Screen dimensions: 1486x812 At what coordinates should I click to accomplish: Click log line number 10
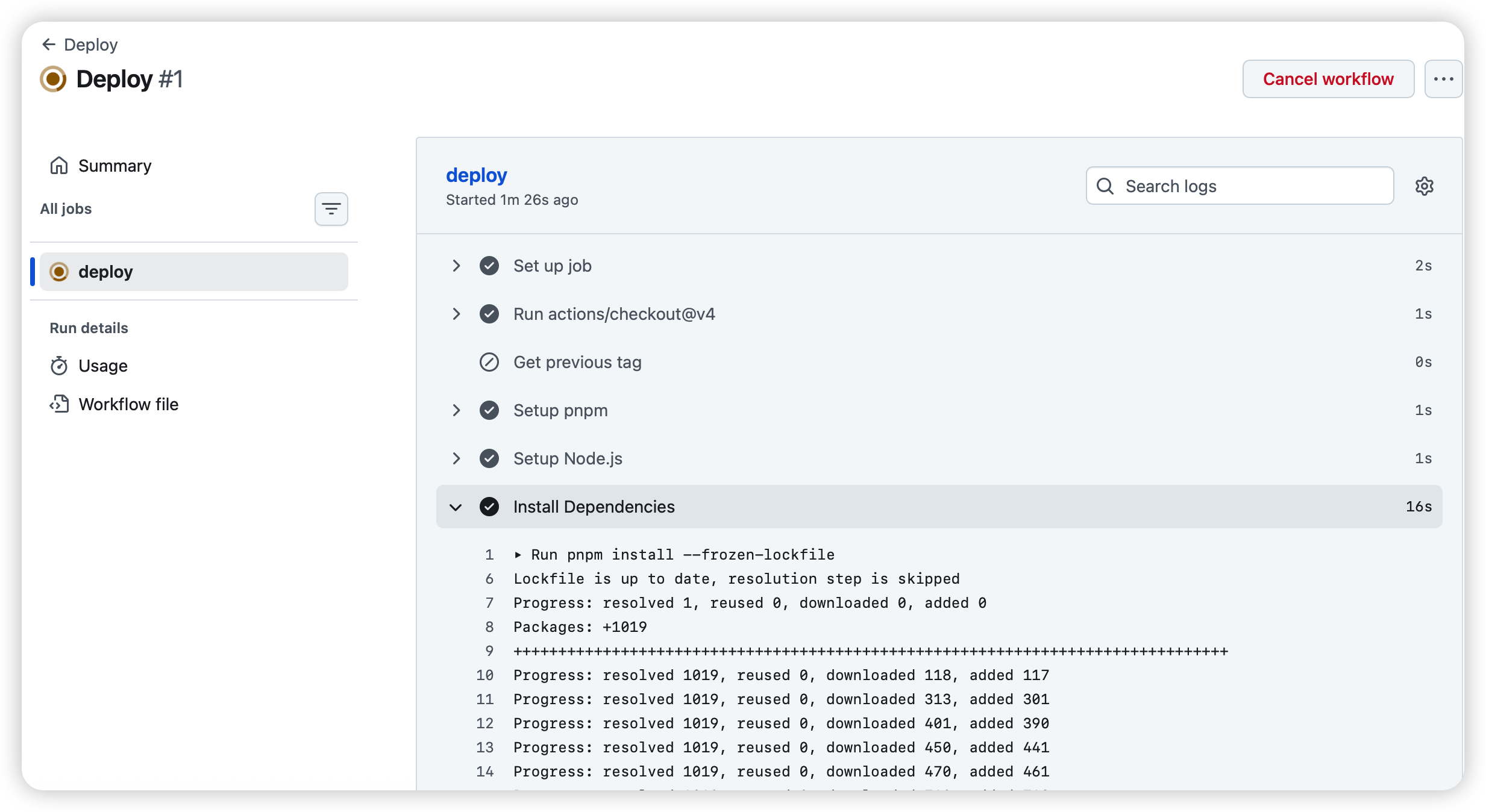coord(484,675)
